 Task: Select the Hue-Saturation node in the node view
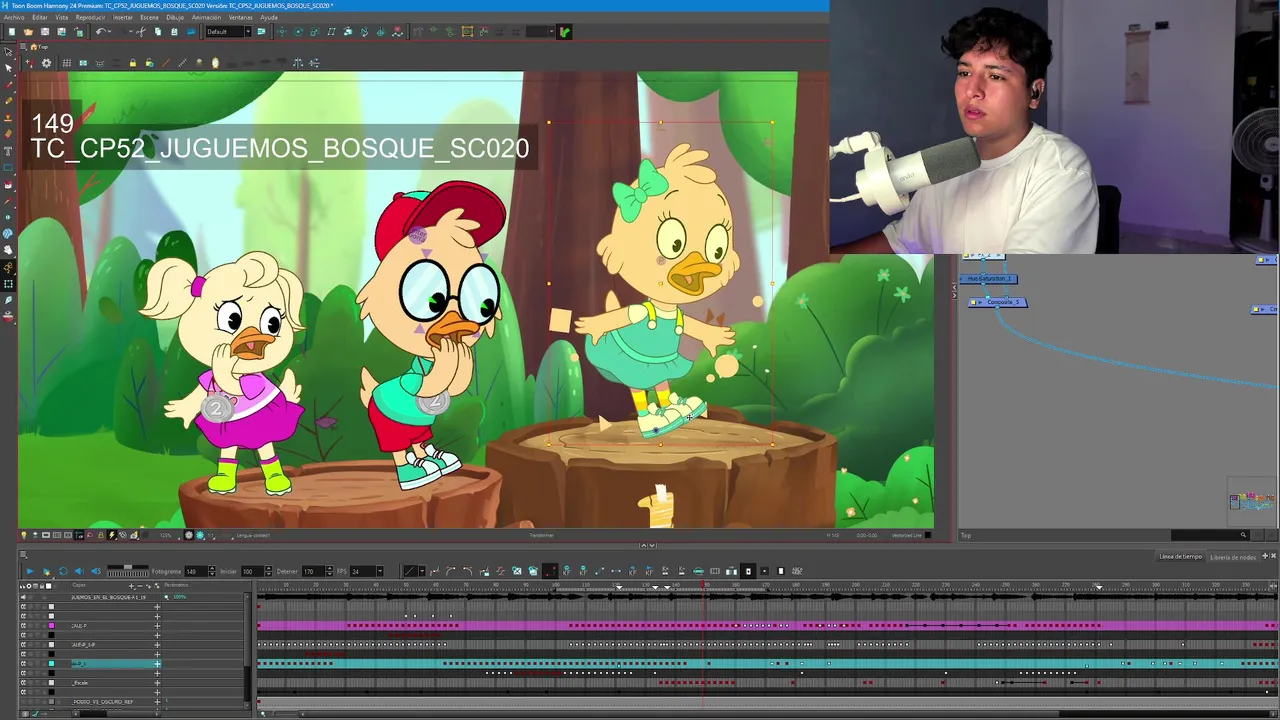[990, 279]
